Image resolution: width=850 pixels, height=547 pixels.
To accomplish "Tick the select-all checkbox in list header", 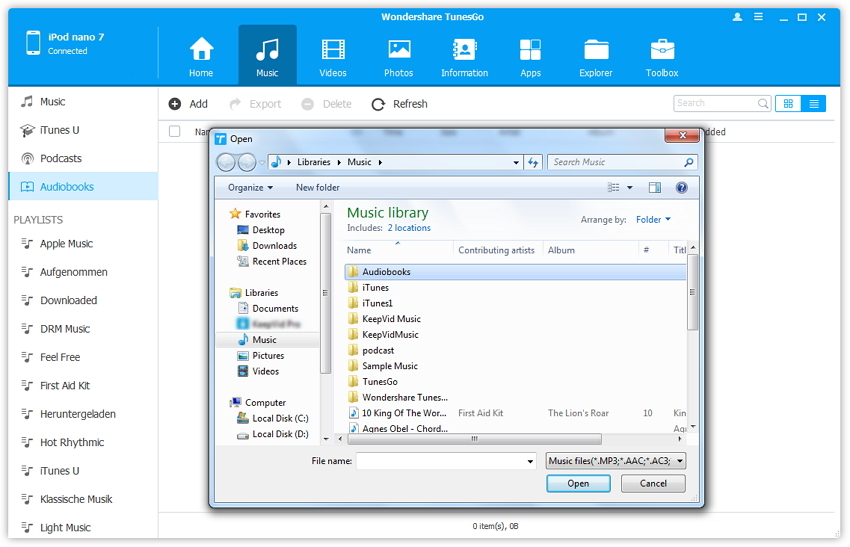I will click(175, 132).
